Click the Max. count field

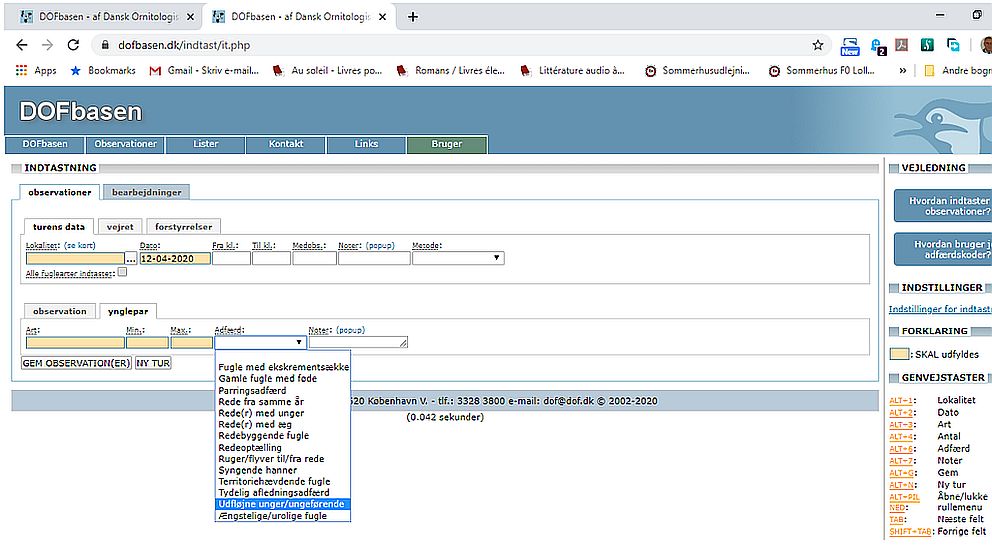pos(192,343)
